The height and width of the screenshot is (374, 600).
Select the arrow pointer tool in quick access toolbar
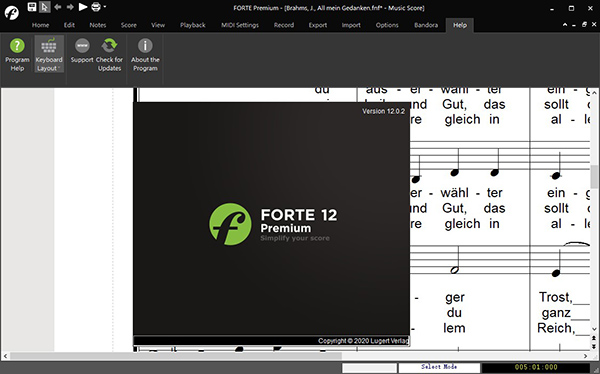[x=44, y=7]
